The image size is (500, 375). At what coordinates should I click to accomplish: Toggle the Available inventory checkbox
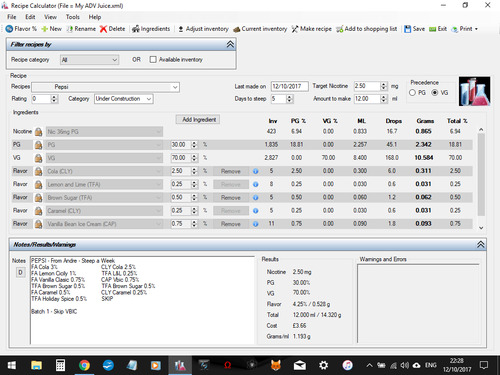click(153, 60)
